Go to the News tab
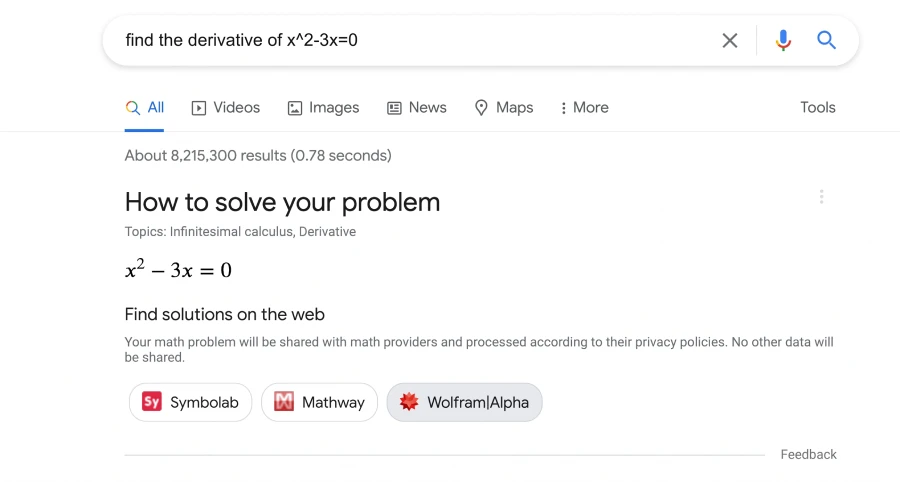Screen dimensions: 900x482 417,107
